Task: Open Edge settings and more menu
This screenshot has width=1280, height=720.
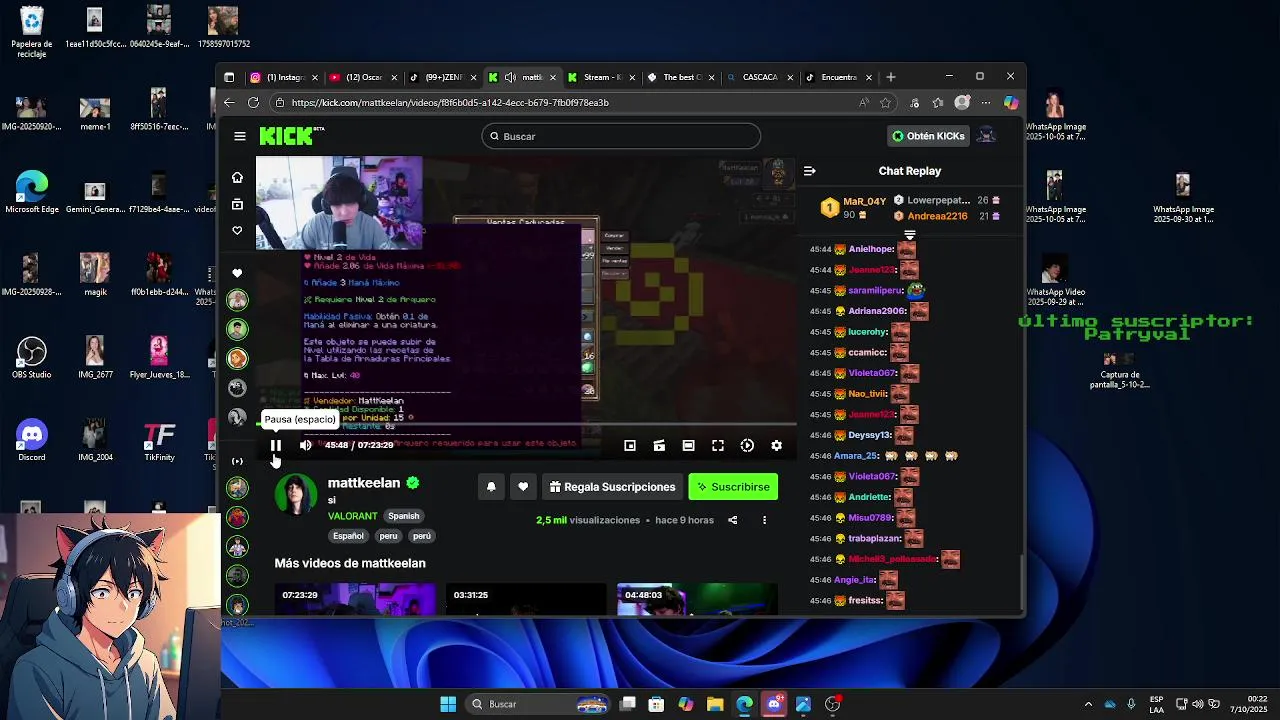Action: click(986, 102)
